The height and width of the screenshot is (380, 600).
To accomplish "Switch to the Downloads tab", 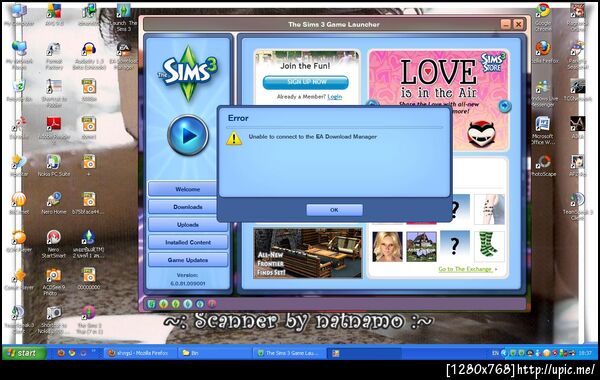I will click(x=188, y=207).
